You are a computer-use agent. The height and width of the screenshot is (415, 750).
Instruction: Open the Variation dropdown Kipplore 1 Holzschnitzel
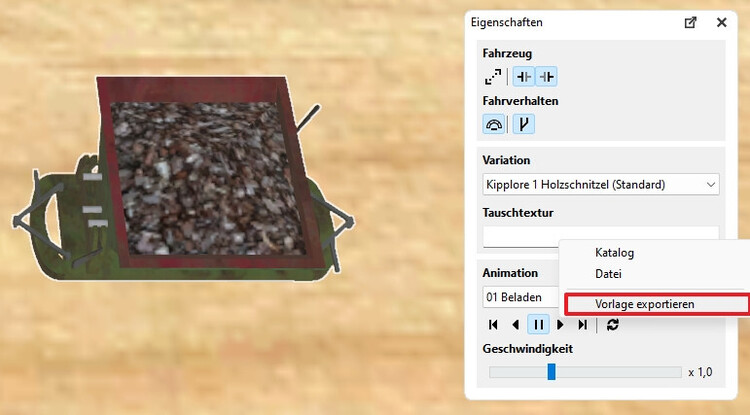point(601,185)
